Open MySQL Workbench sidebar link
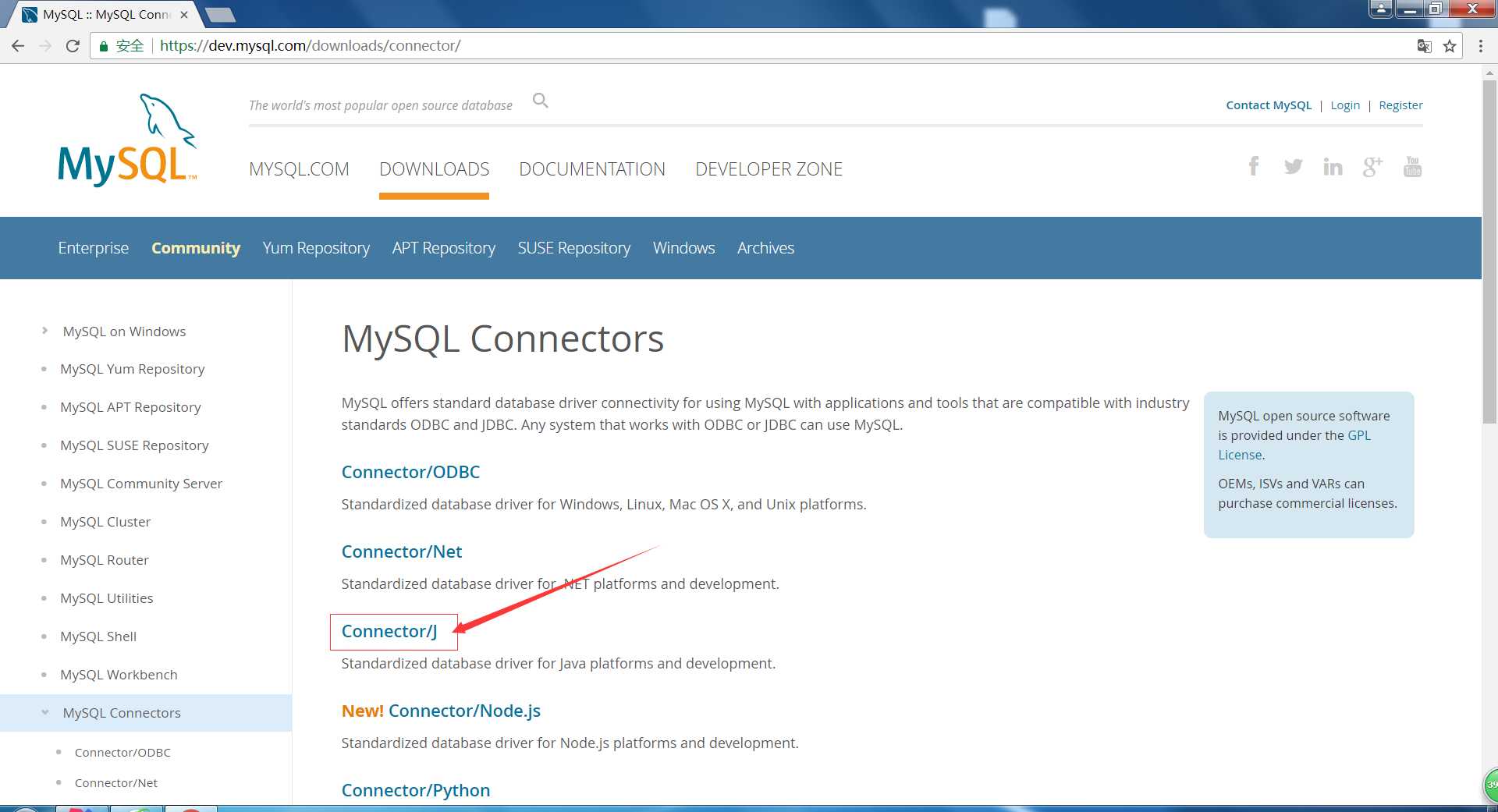Image resolution: width=1498 pixels, height=812 pixels. (119, 675)
